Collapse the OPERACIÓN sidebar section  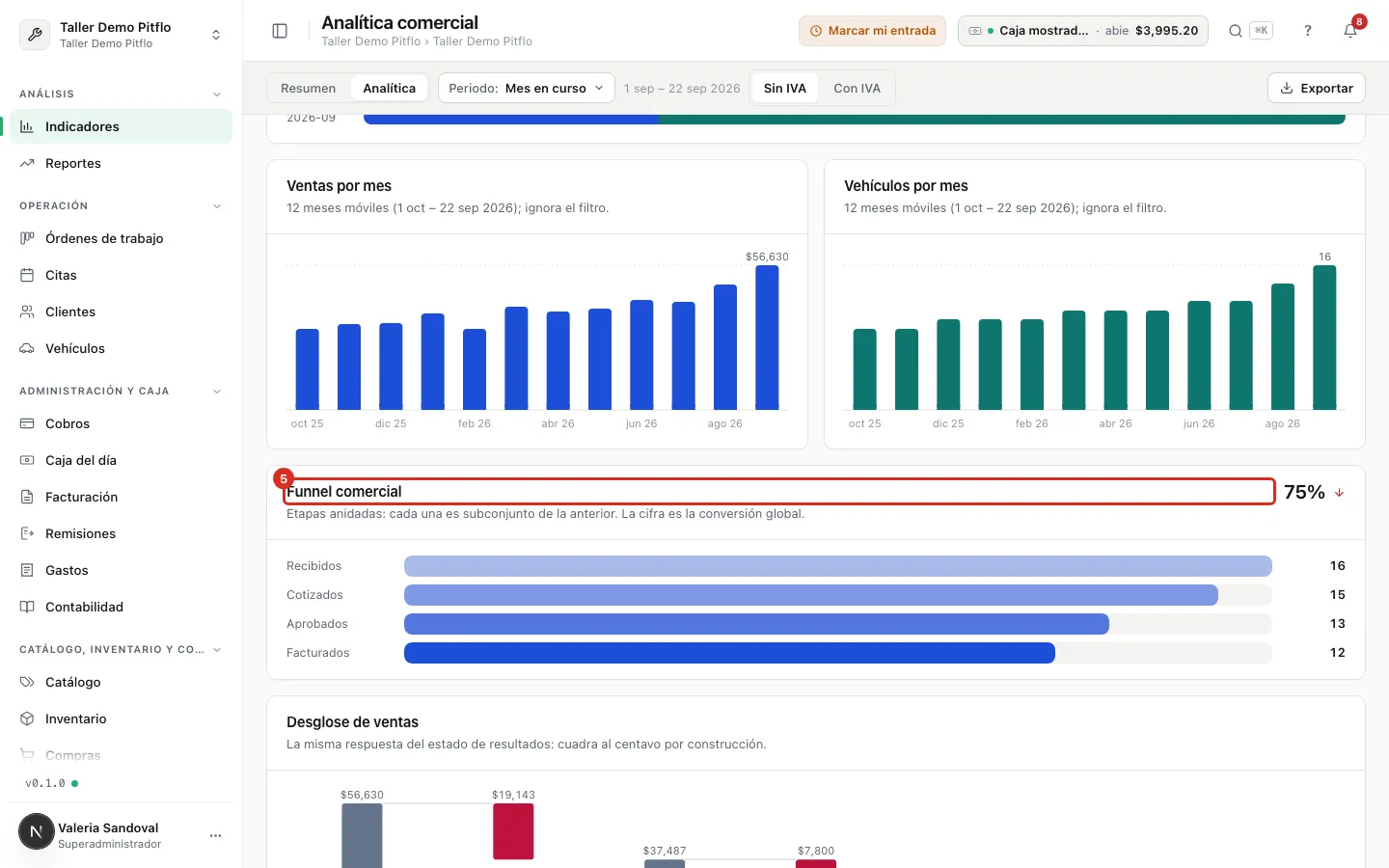point(217,205)
